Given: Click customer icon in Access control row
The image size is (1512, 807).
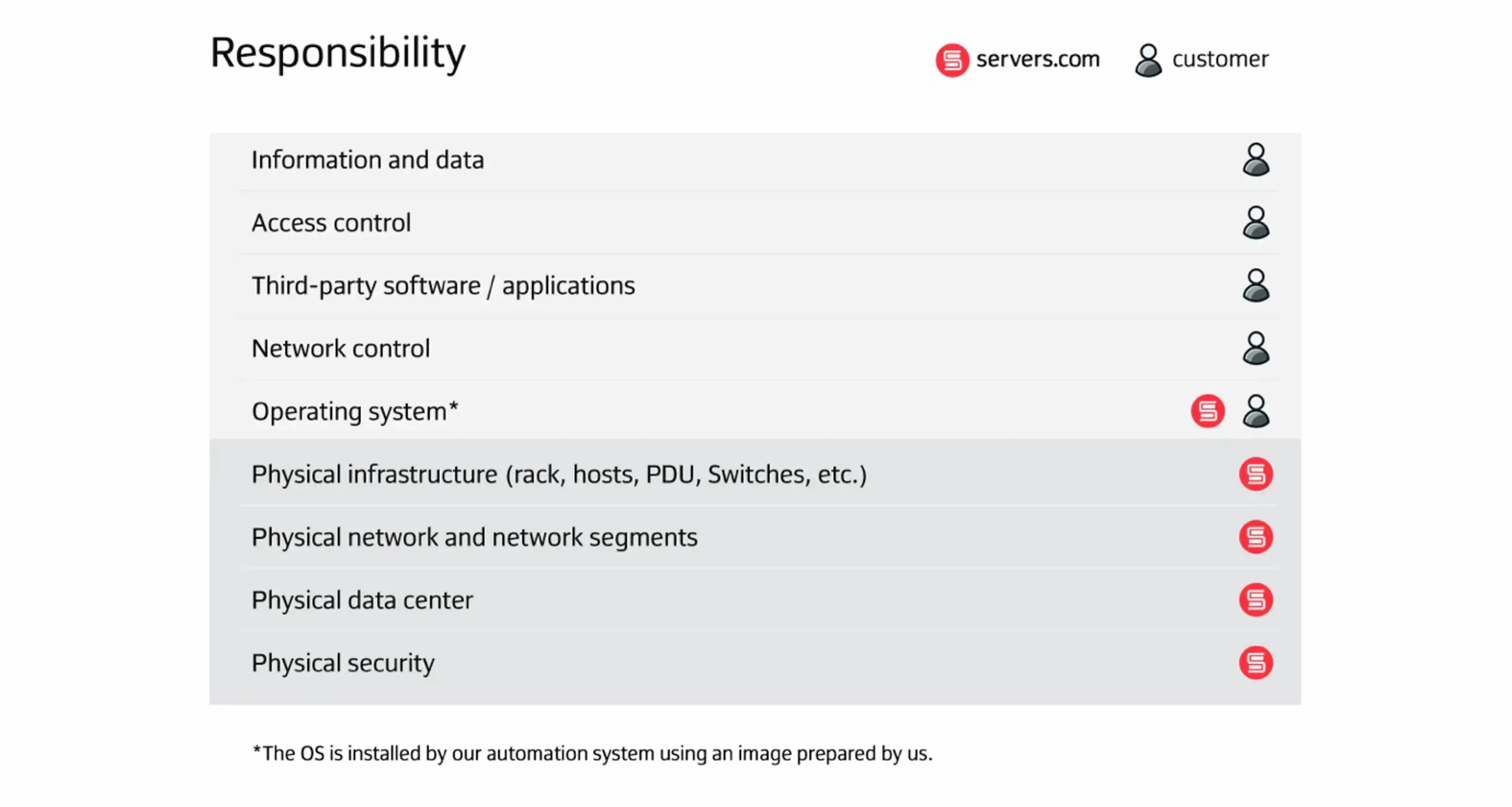Looking at the screenshot, I should (1255, 222).
